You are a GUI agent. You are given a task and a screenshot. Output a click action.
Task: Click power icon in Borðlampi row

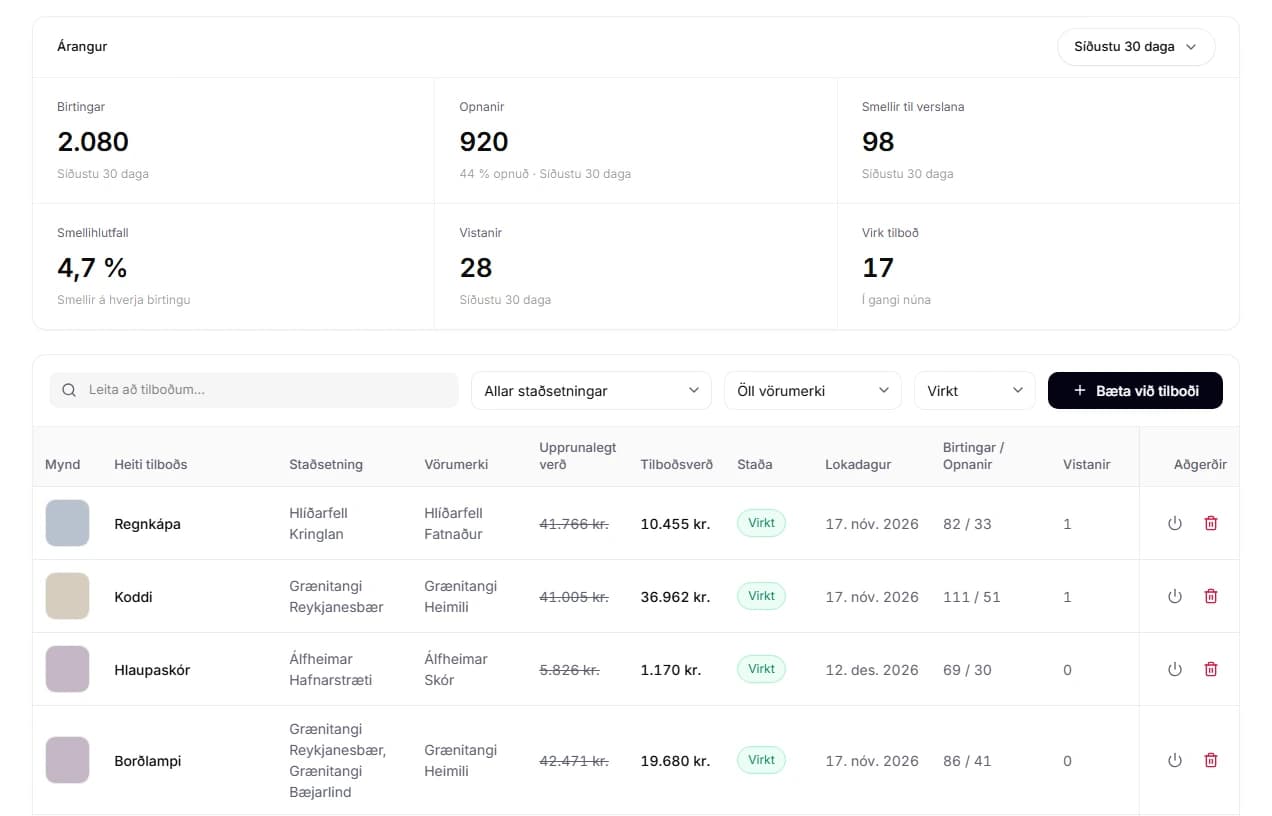(x=1175, y=760)
